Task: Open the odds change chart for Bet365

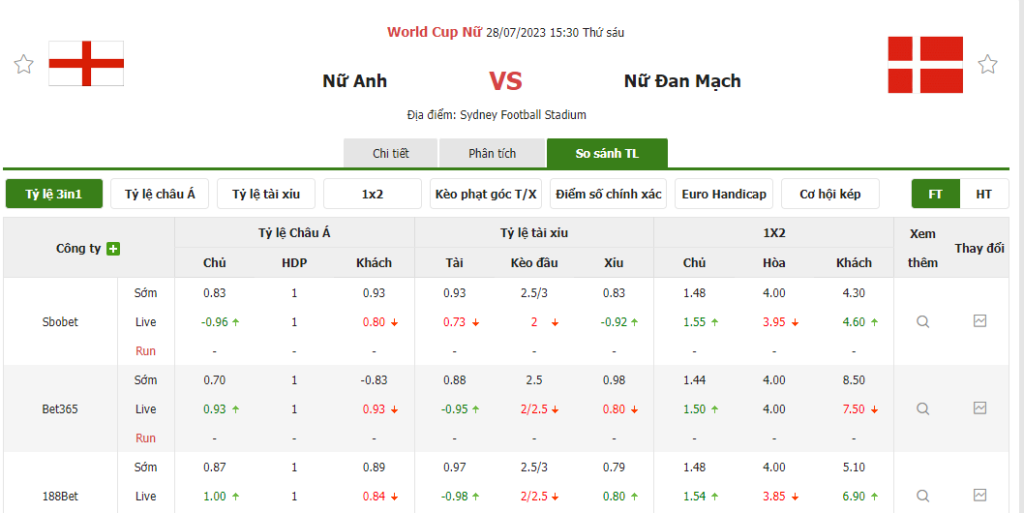Action: (x=980, y=409)
